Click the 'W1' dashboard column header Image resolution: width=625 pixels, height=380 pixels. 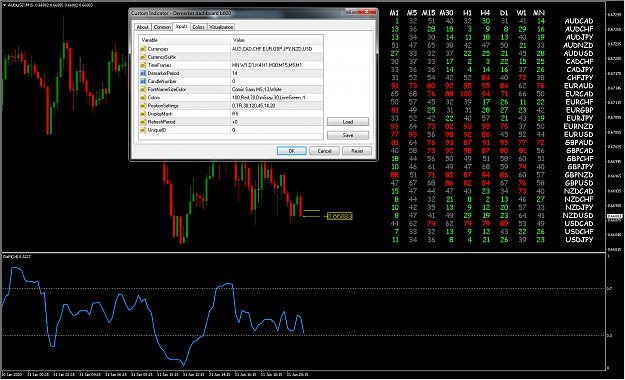point(521,13)
